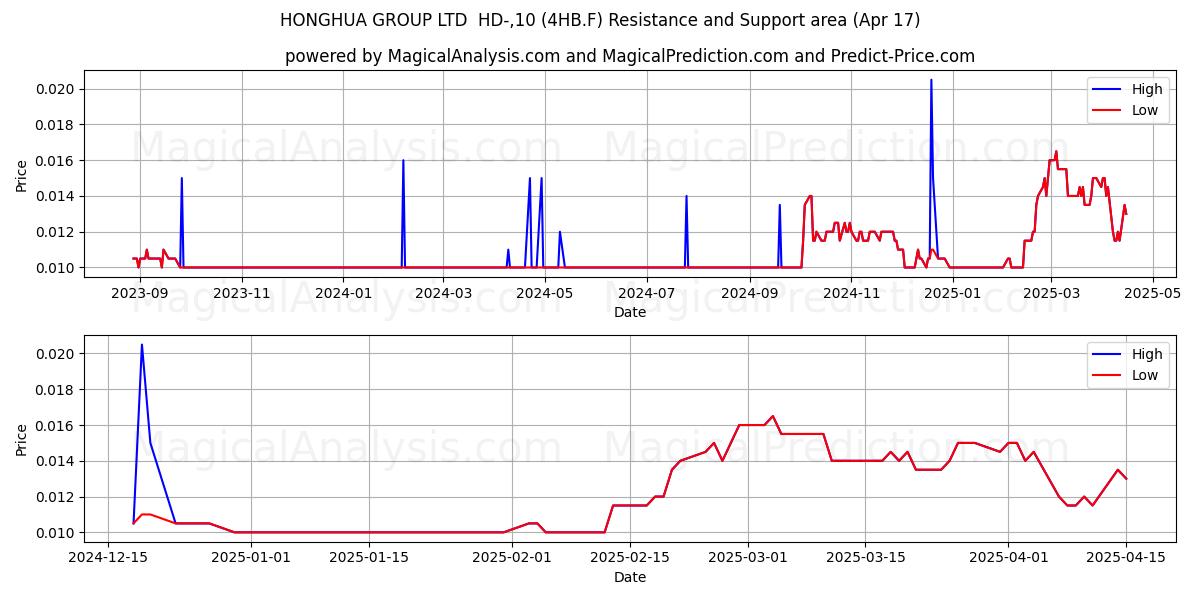Click the 2025-02-01 tick label
The height and width of the screenshot is (600, 1200).
(512, 558)
